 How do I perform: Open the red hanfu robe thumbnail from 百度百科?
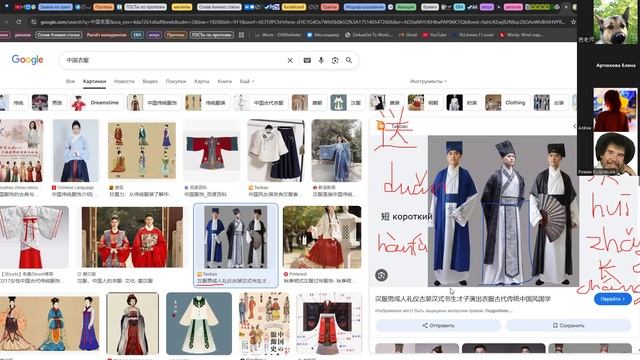coord(211,151)
